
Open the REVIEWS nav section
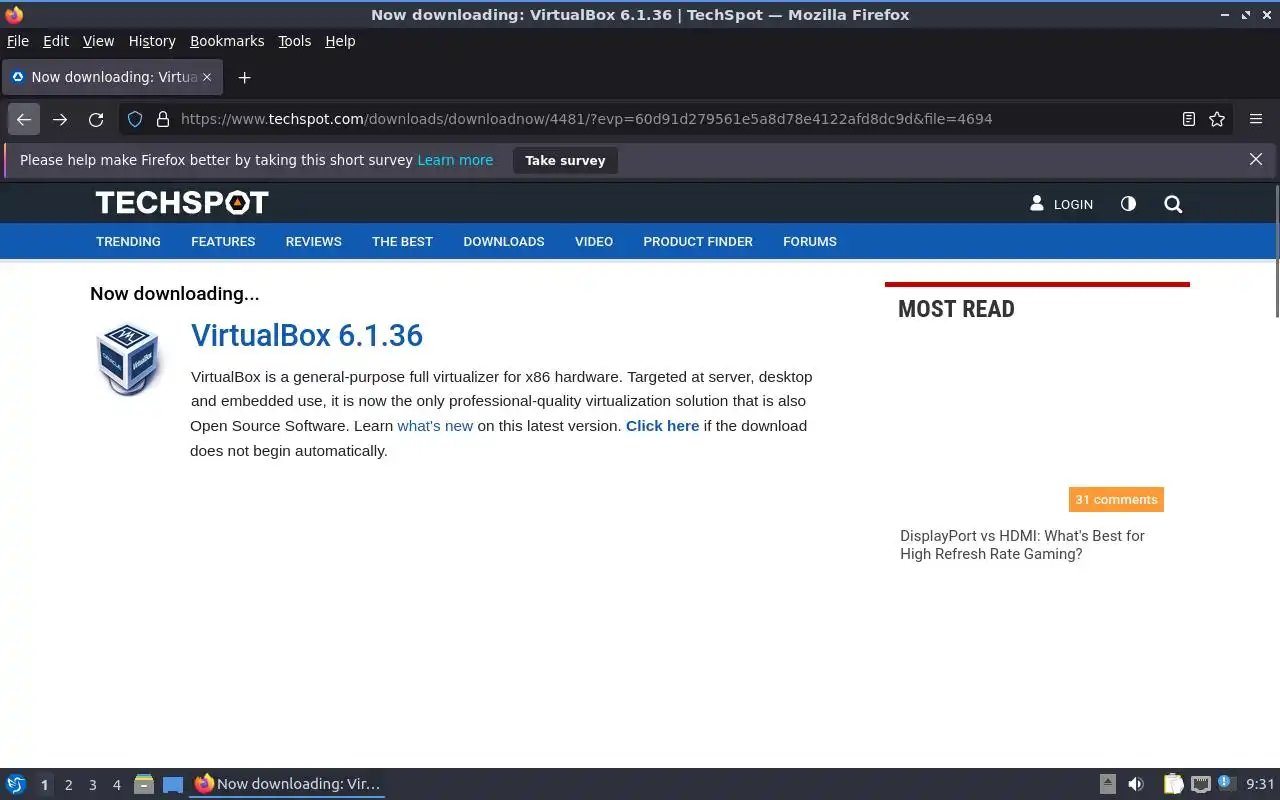tap(314, 241)
